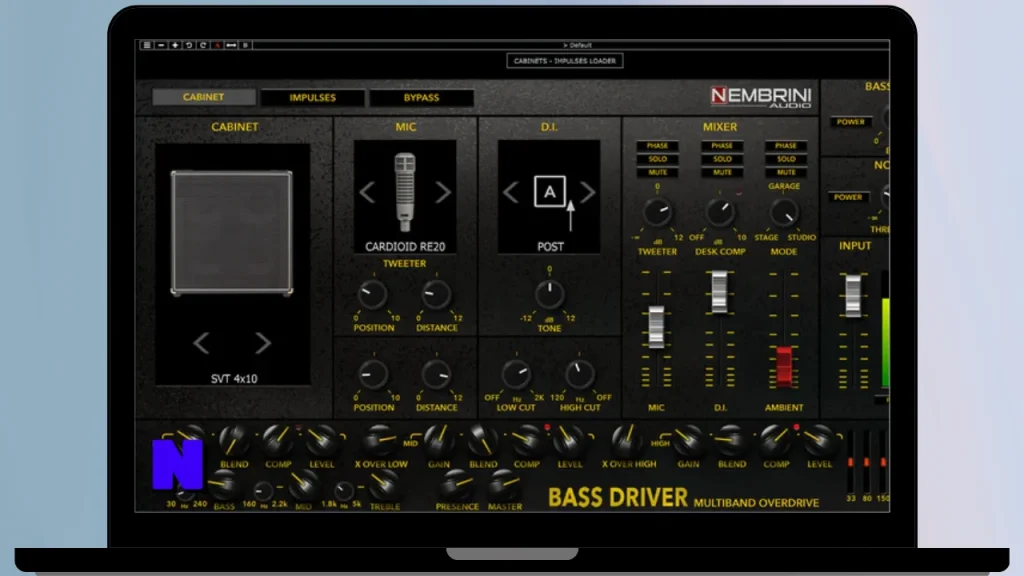This screenshot has height=576, width=1024.
Task: Click the Mid band Gain knob
Action: (x=439, y=439)
